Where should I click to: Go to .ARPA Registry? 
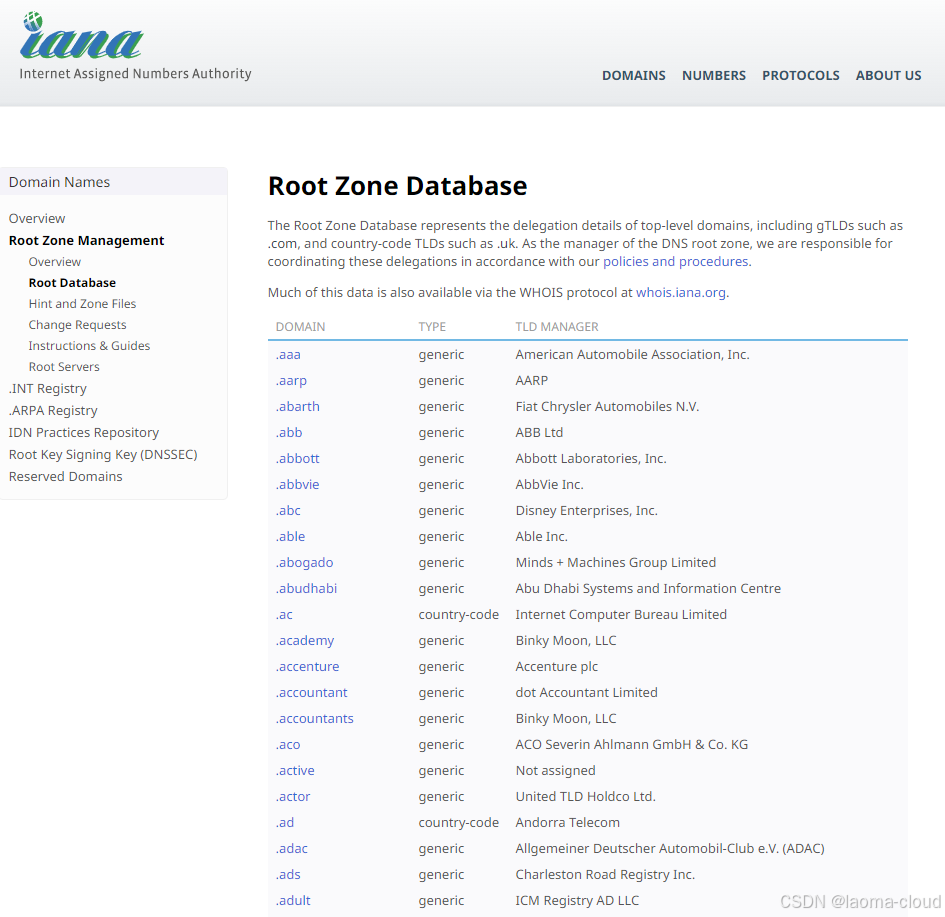pos(53,410)
